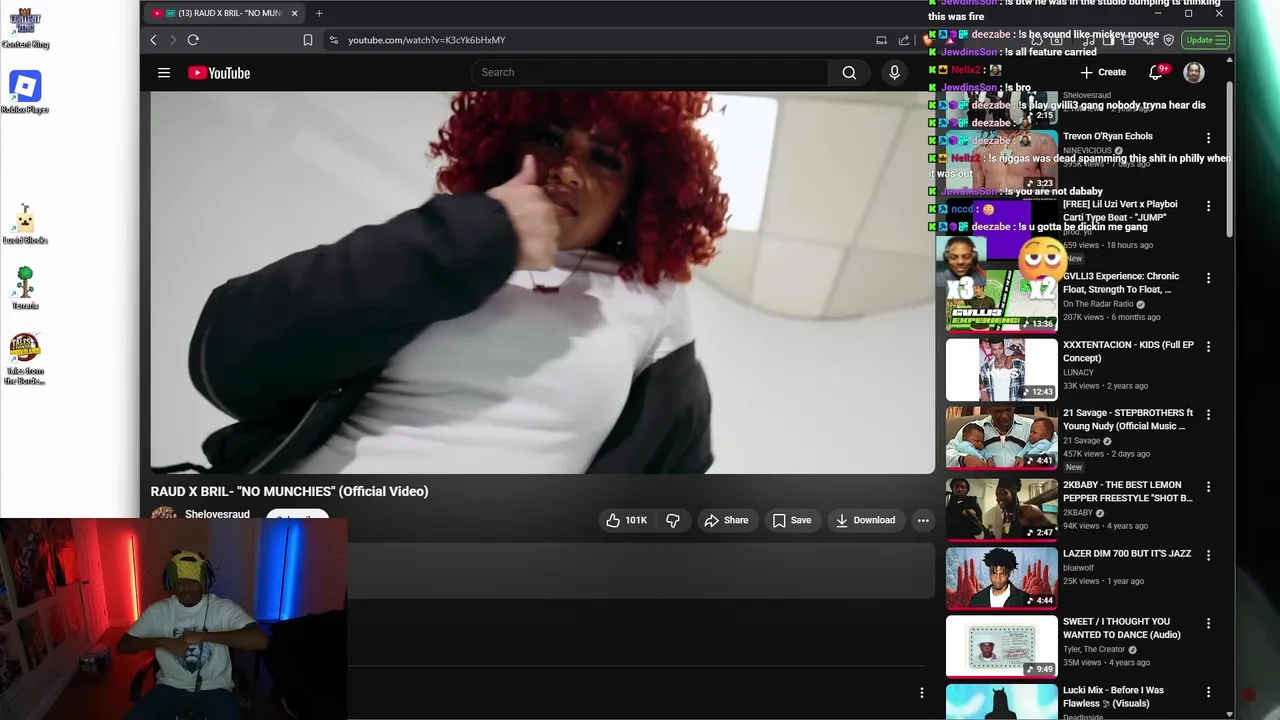Click the browser forward arrow

coord(172,40)
